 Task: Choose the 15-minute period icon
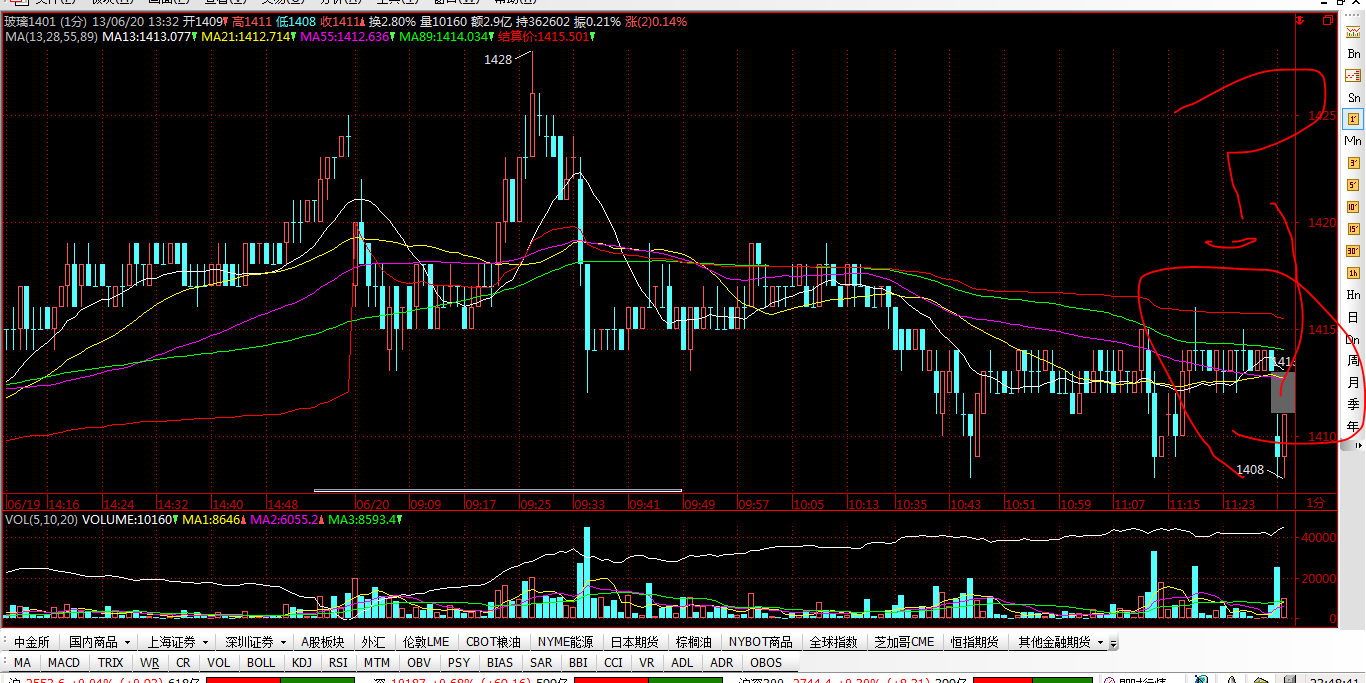coord(1354,229)
